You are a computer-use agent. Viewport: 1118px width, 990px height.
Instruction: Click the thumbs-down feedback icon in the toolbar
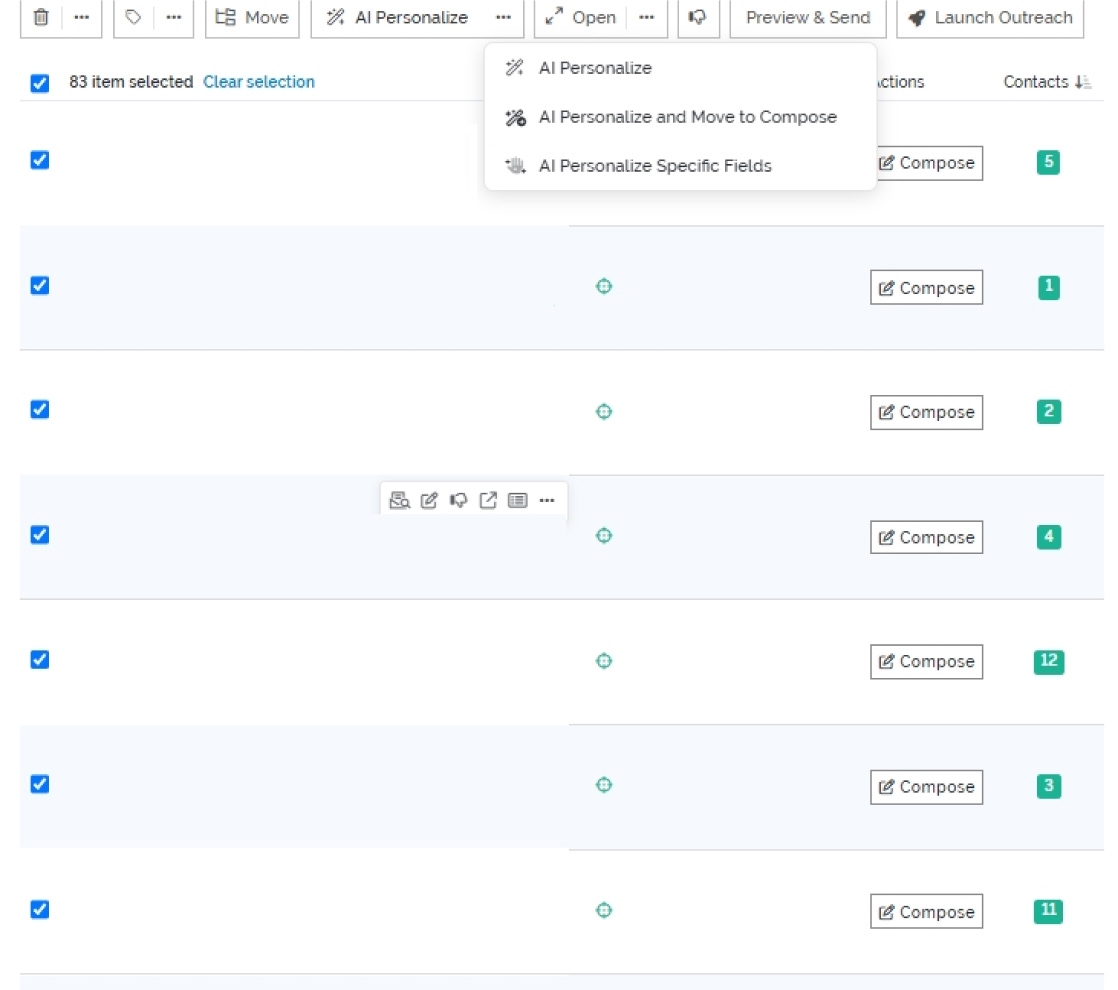point(697,17)
